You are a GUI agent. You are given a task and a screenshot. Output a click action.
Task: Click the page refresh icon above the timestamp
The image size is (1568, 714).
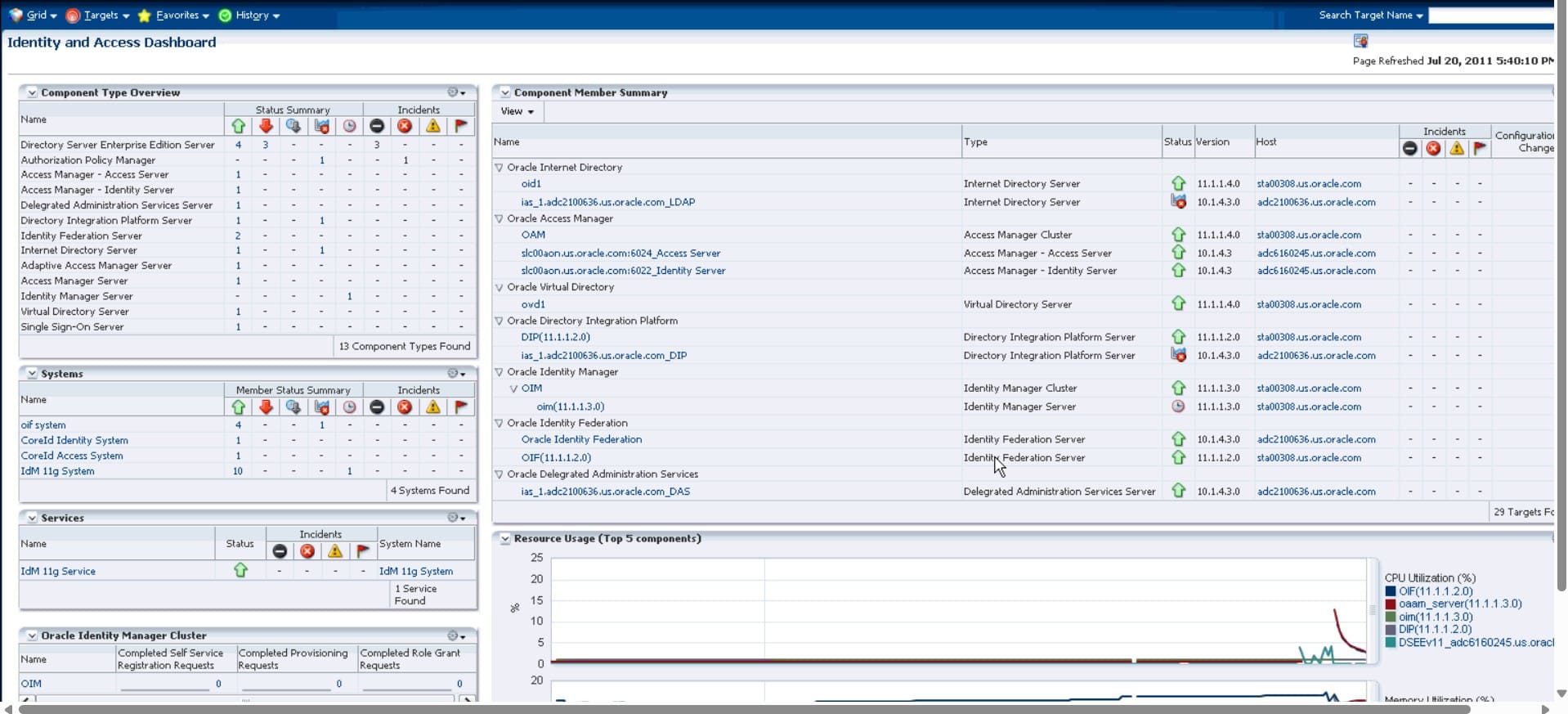(1360, 41)
